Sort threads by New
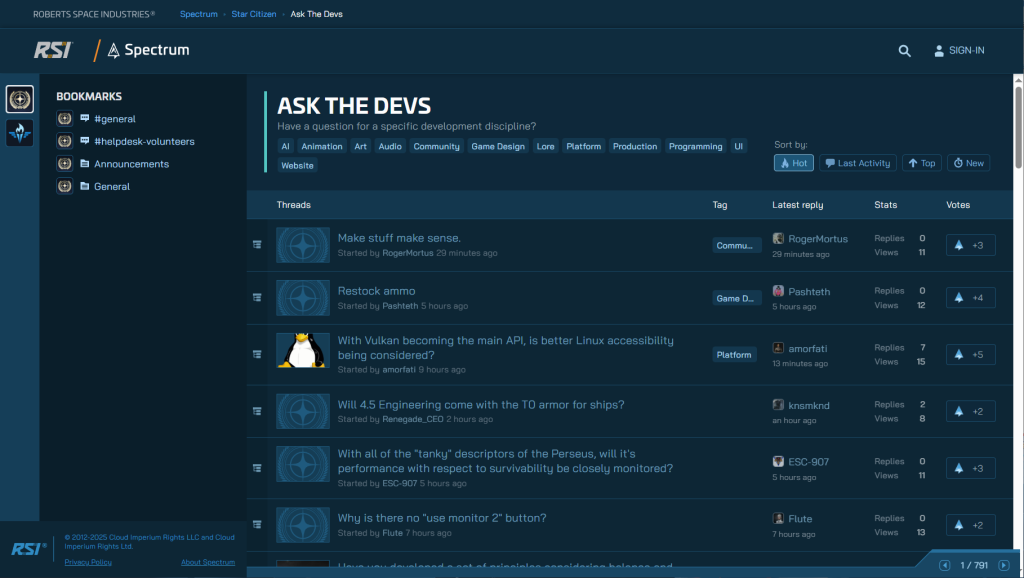Image resolution: width=1024 pixels, height=578 pixels. (967, 163)
